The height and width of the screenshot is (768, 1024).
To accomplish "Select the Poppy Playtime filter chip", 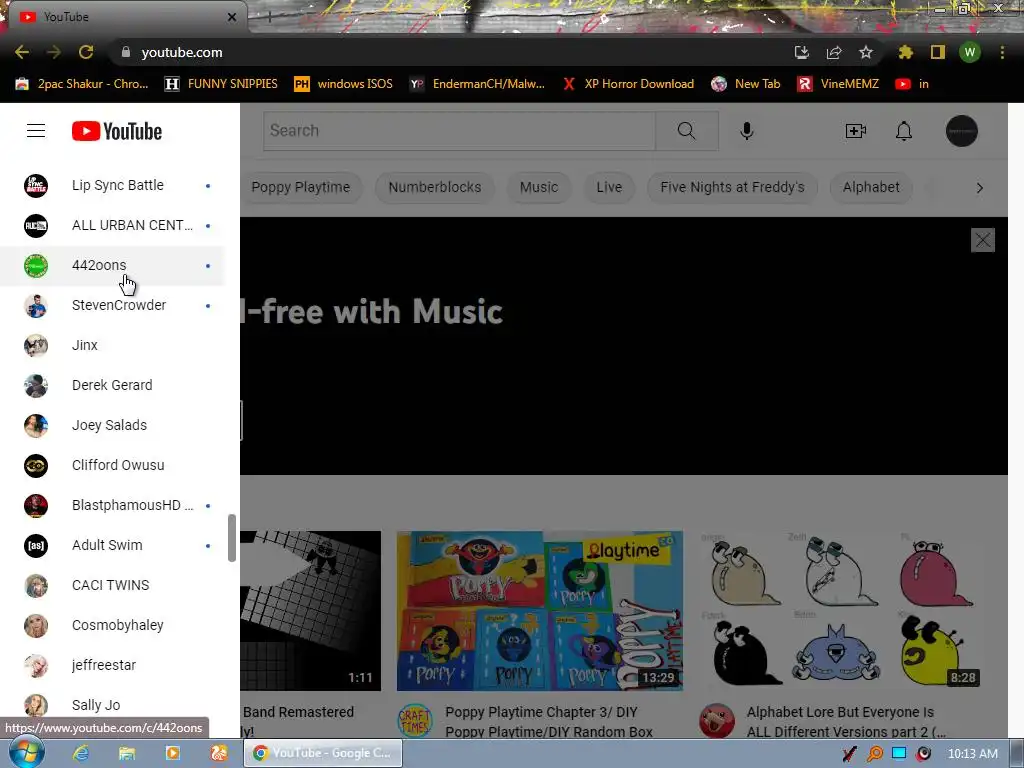I will (x=300, y=187).
